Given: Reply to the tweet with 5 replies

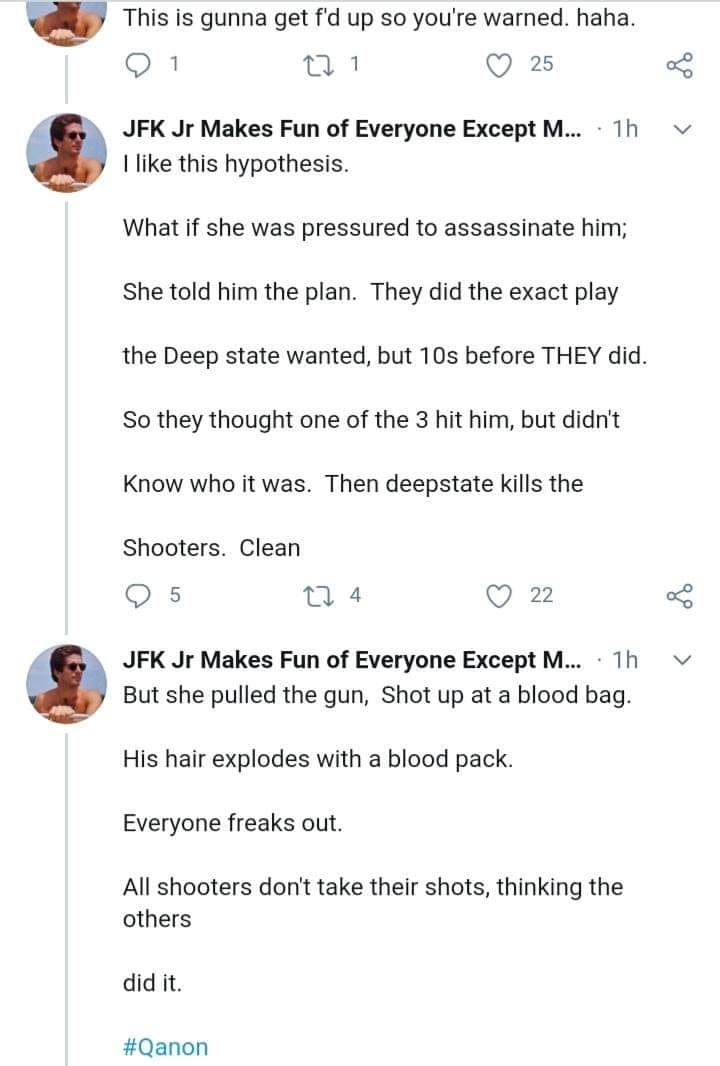Looking at the screenshot, I should click(x=137, y=596).
